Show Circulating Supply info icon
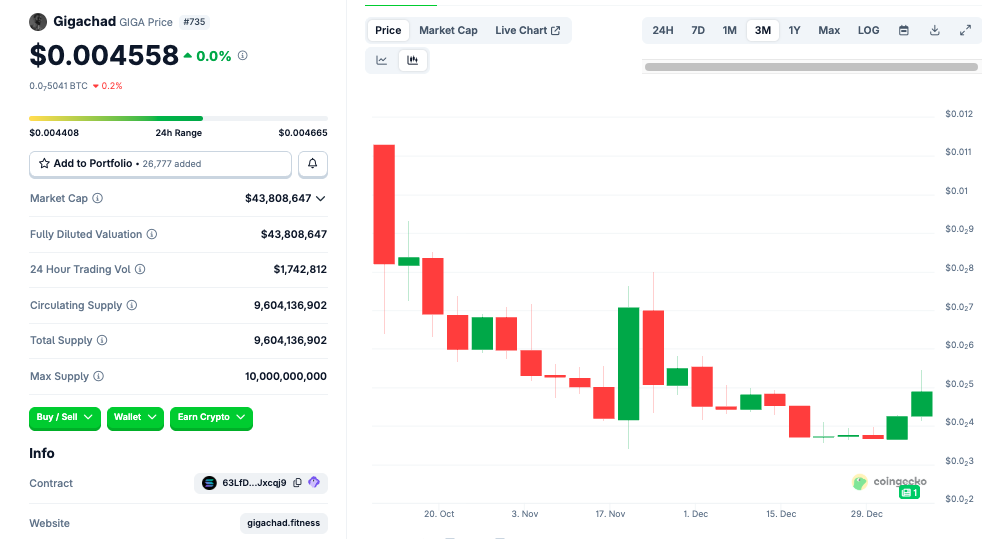Screen dimensions: 1004x539 [x=132, y=305]
